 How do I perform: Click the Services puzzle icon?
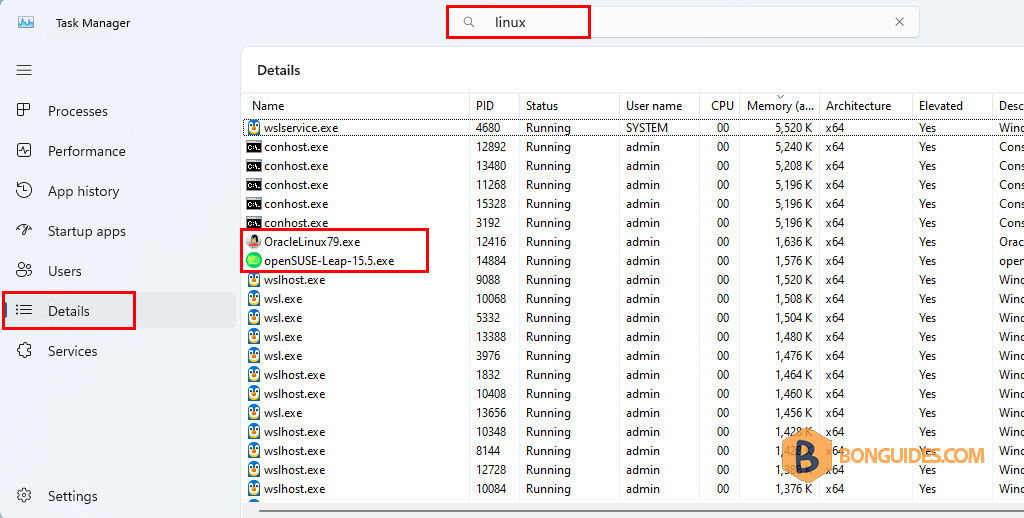(24, 349)
